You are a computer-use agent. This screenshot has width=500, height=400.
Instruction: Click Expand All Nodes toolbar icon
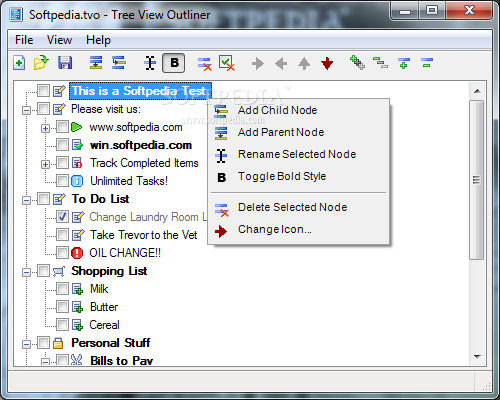(357, 63)
